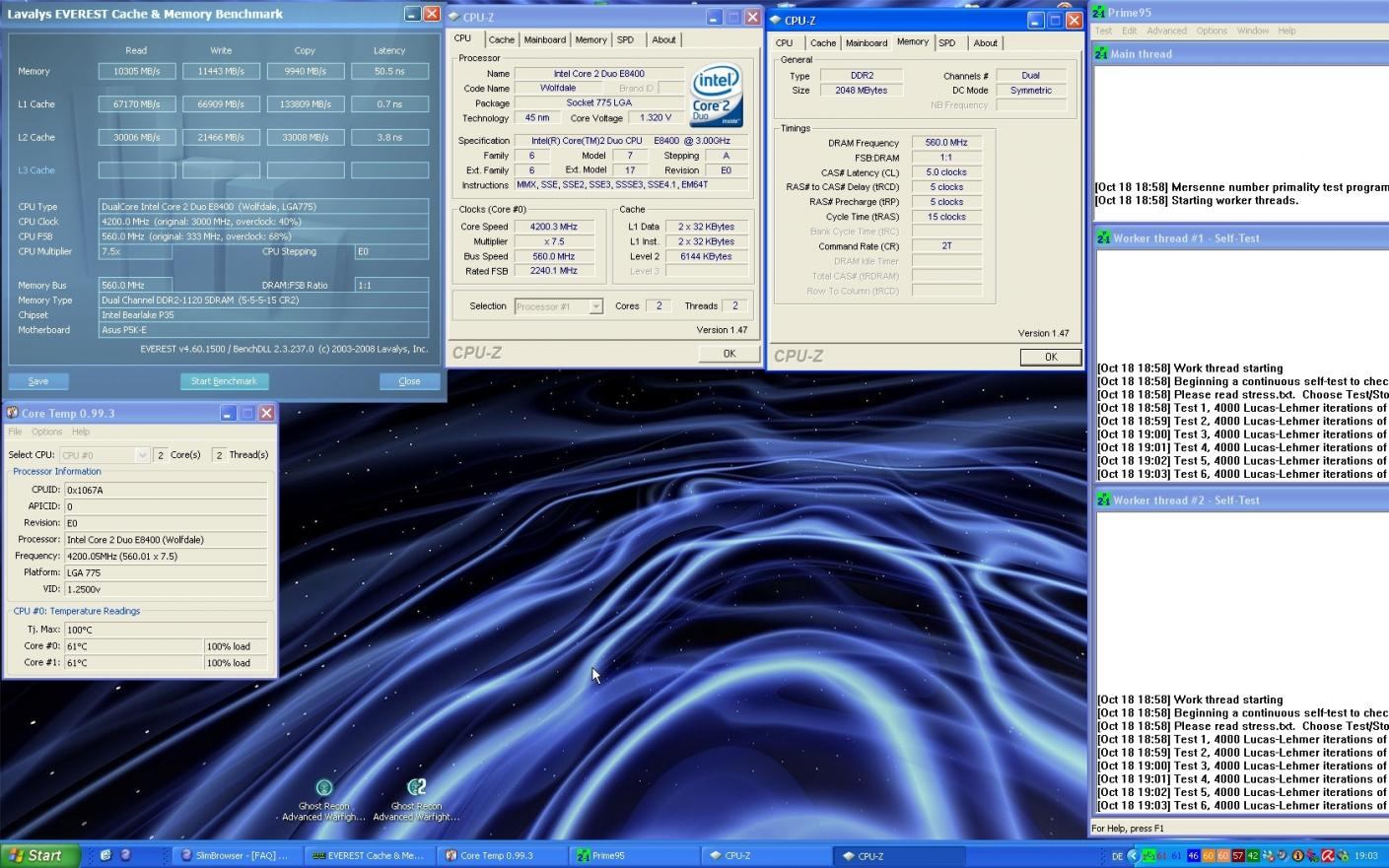Click Start Benchmark in EVEREST

point(224,381)
